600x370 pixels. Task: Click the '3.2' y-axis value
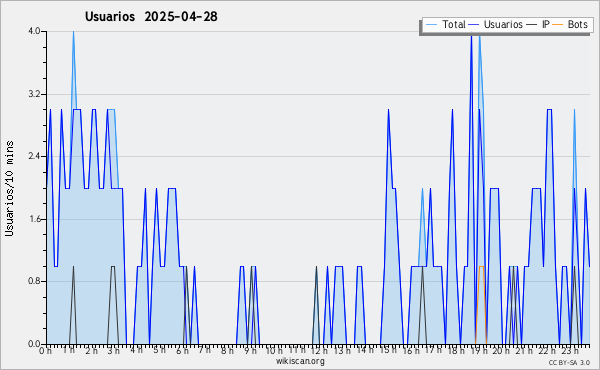point(34,94)
